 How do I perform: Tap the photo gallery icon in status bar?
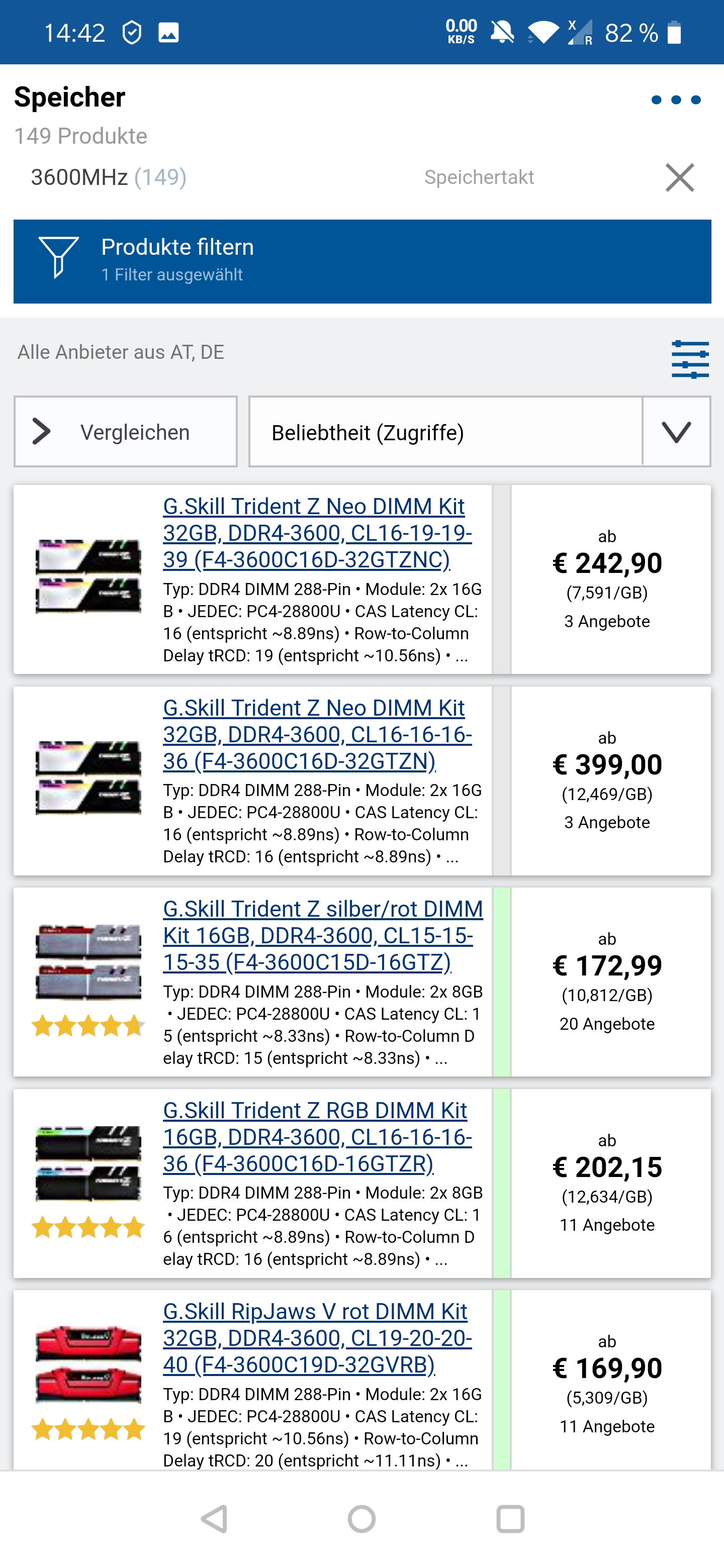[x=168, y=32]
